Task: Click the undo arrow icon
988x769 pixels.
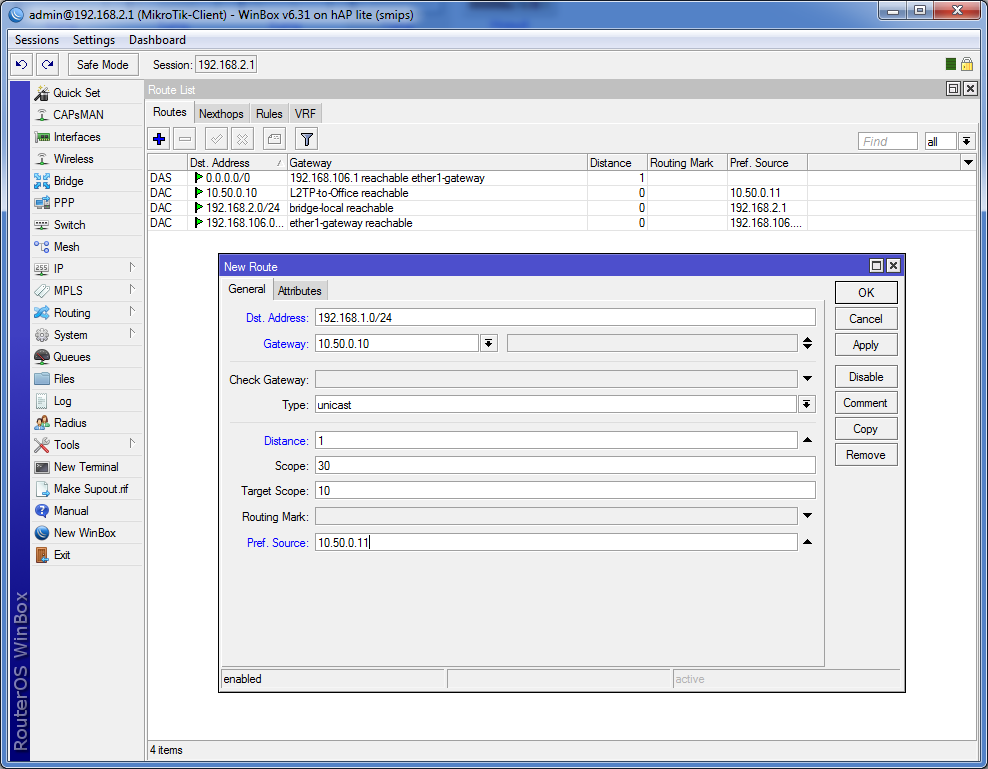Action: tap(21, 65)
